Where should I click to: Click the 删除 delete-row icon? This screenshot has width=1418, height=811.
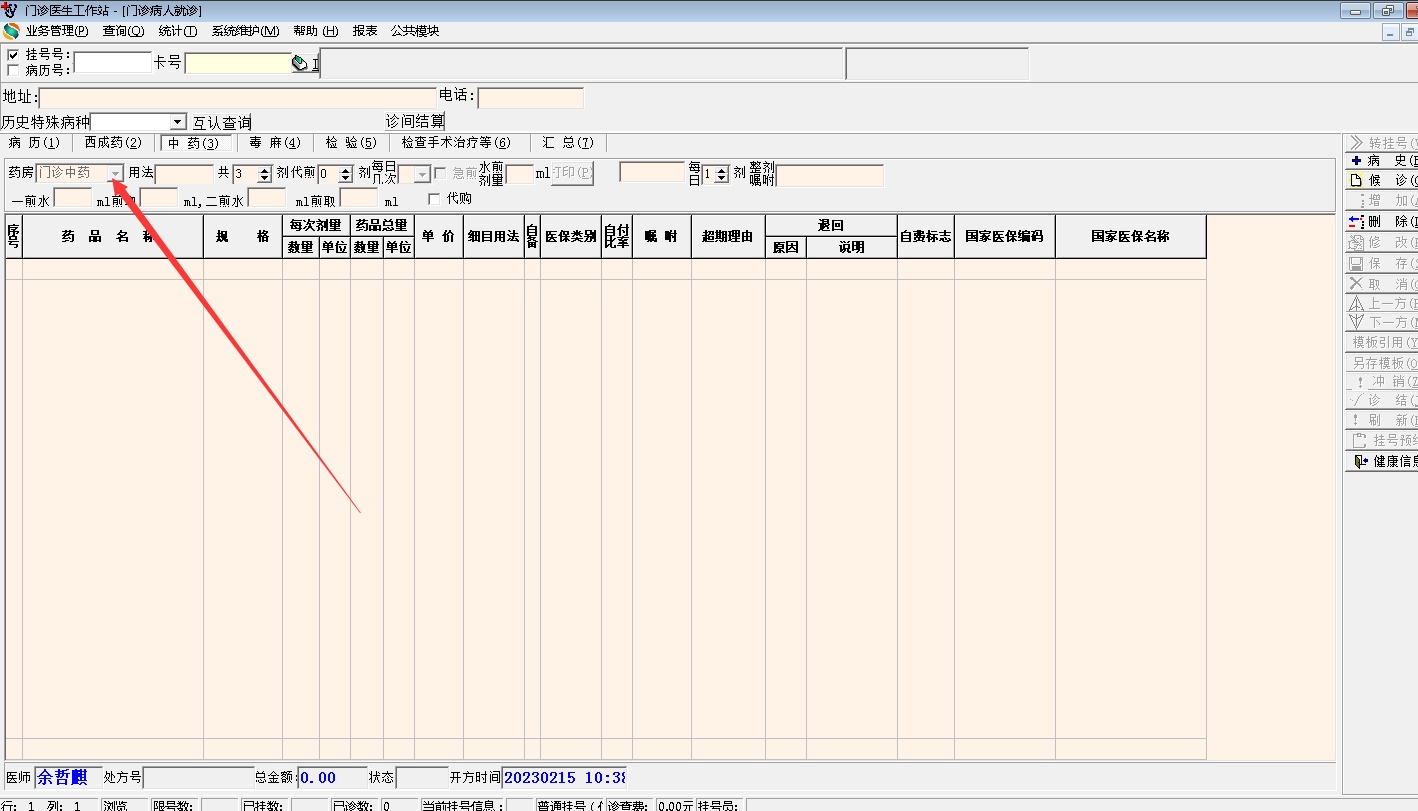(1356, 221)
